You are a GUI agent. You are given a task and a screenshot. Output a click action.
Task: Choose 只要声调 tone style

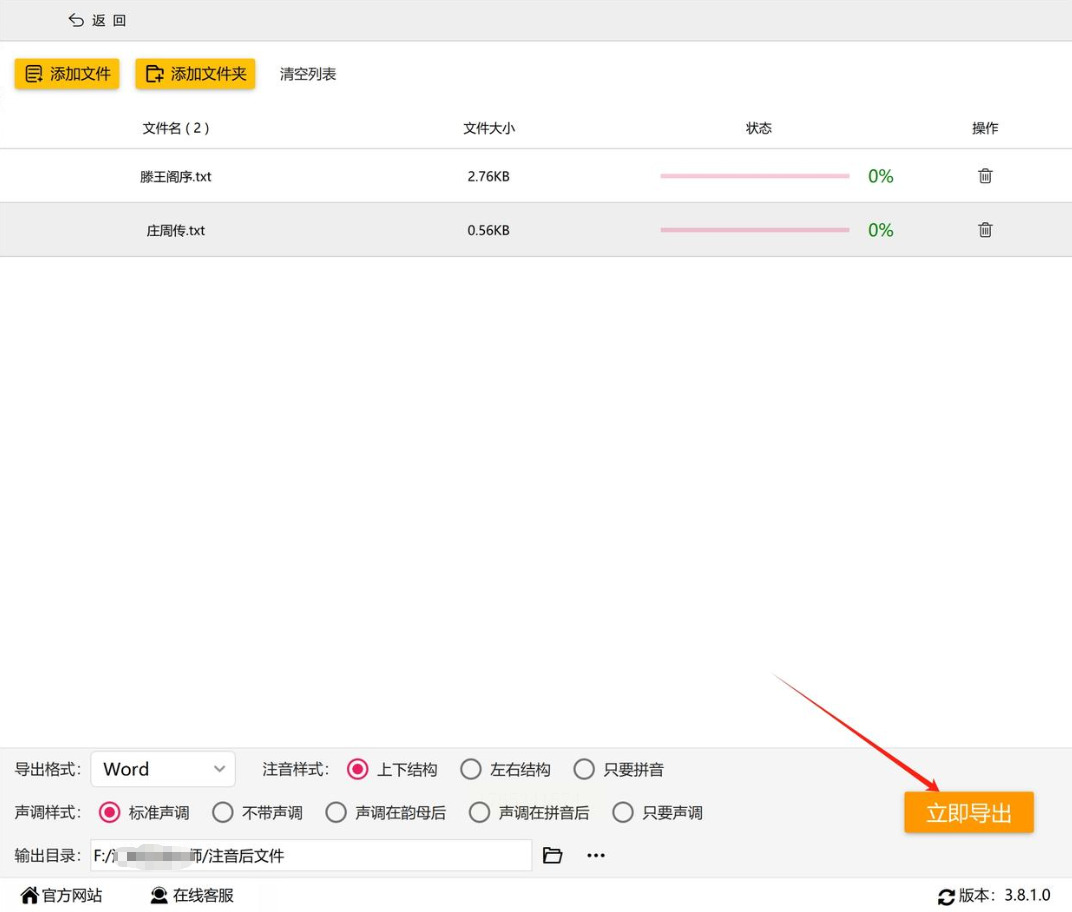(x=623, y=812)
